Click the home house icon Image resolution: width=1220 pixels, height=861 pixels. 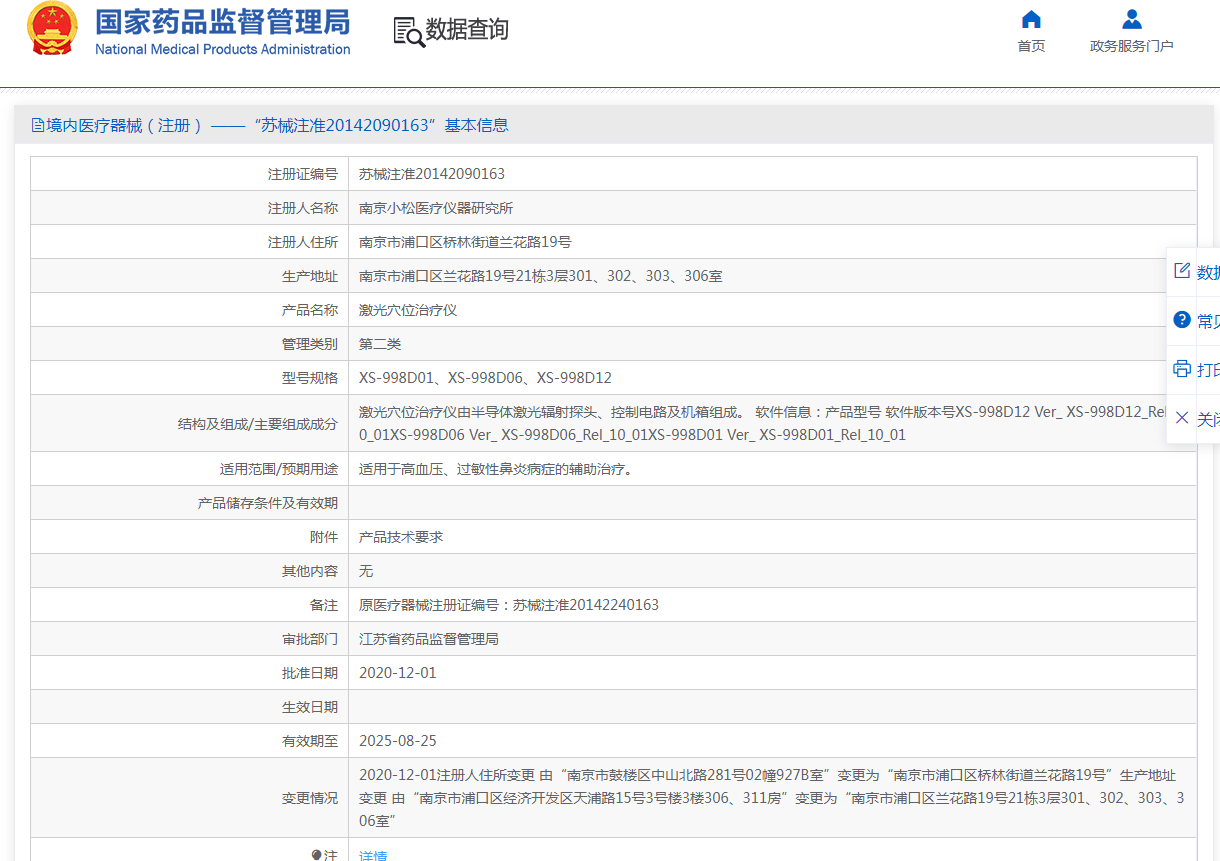pos(1031,19)
